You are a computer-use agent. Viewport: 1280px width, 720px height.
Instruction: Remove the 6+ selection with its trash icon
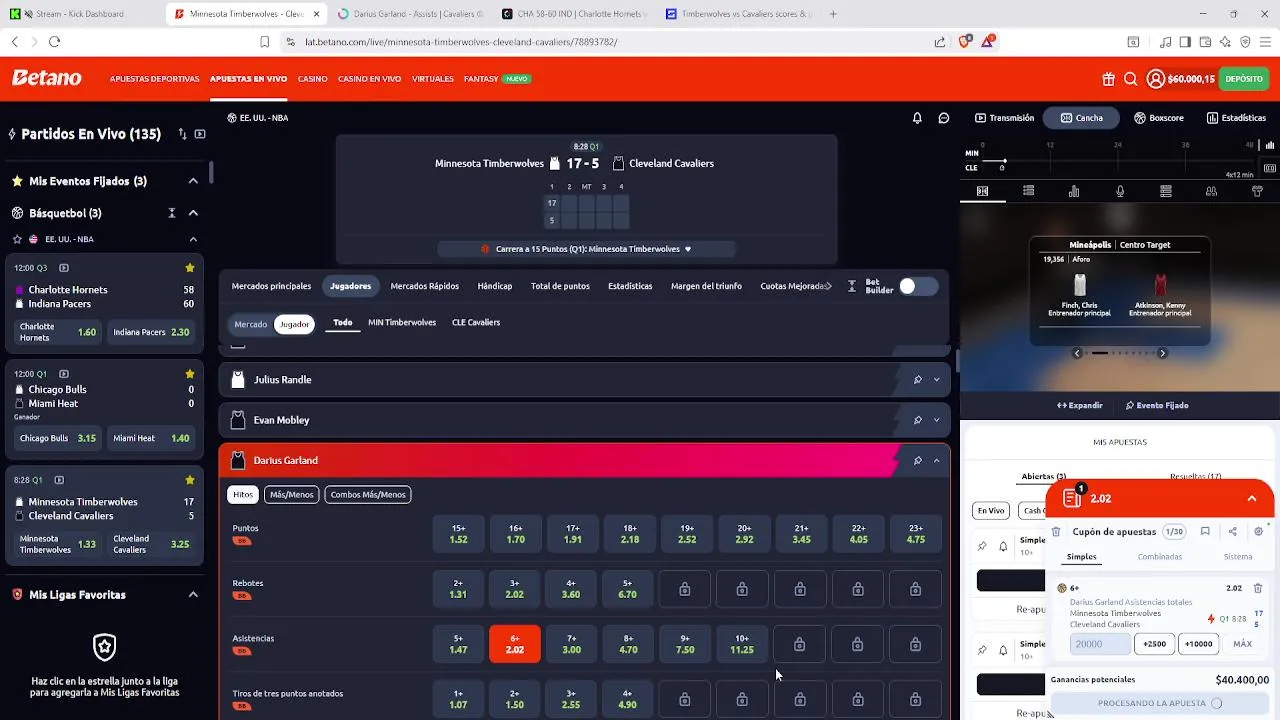pyautogui.click(x=1258, y=588)
